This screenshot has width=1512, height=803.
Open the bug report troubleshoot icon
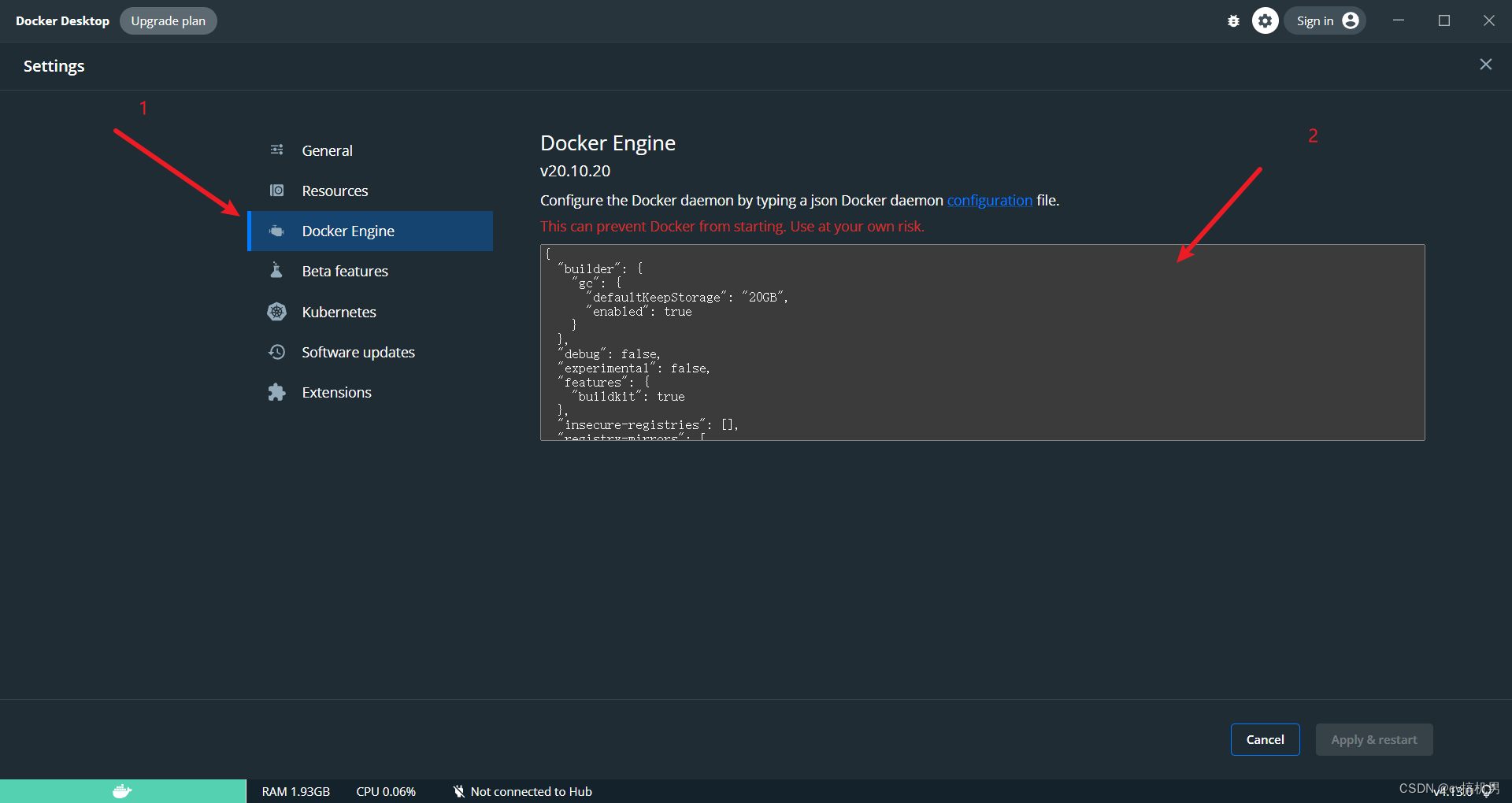point(1233,21)
